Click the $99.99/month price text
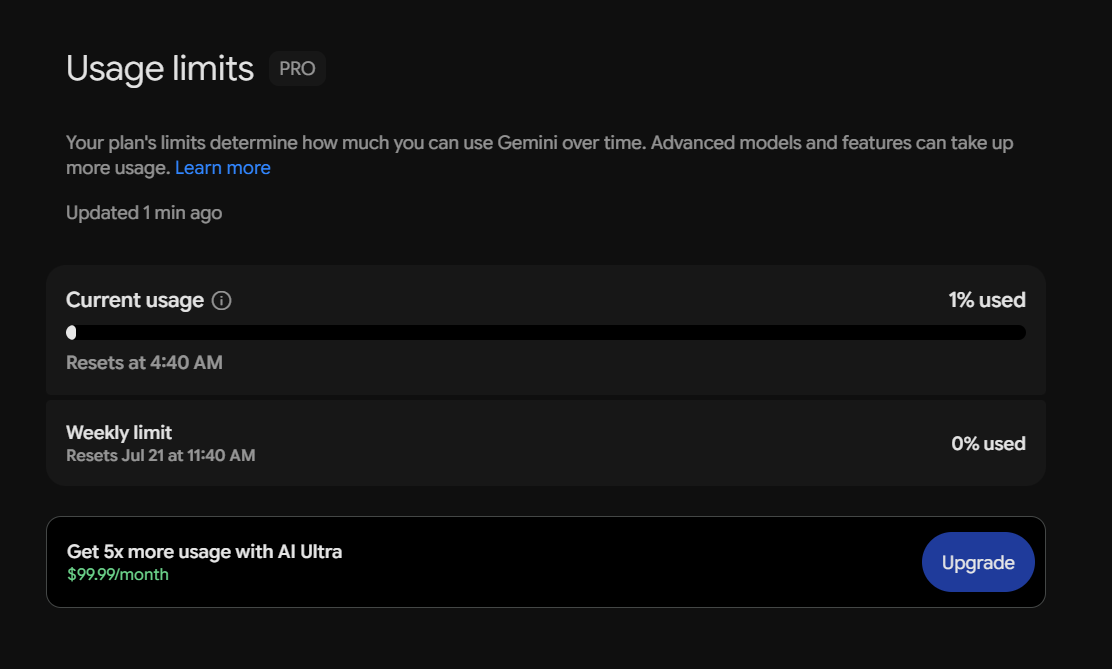This screenshot has height=669, width=1112. click(x=118, y=575)
